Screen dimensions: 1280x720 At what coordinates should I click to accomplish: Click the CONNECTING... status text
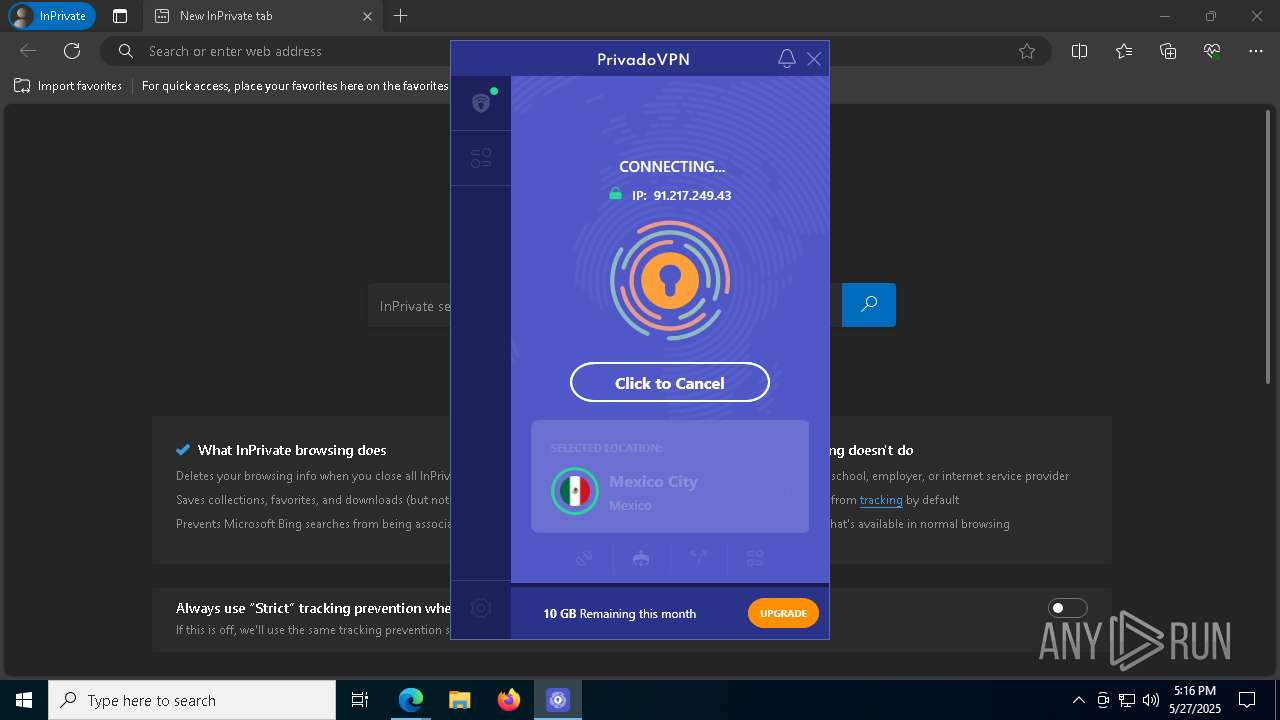[672, 167]
